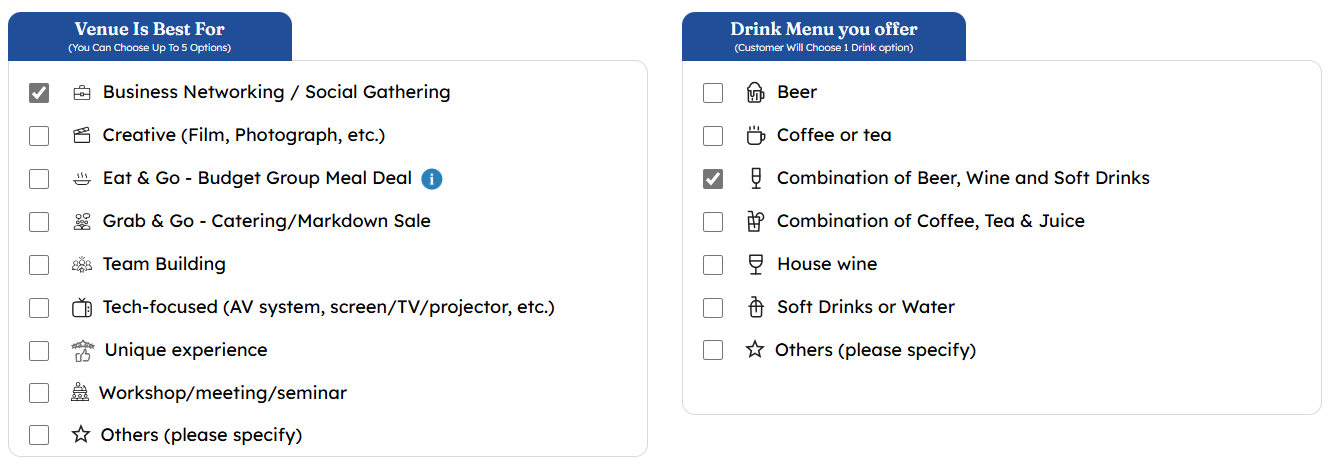Click the briefcase icon for Business Networking
Viewport: 1332px width, 467px height.
coord(82,93)
